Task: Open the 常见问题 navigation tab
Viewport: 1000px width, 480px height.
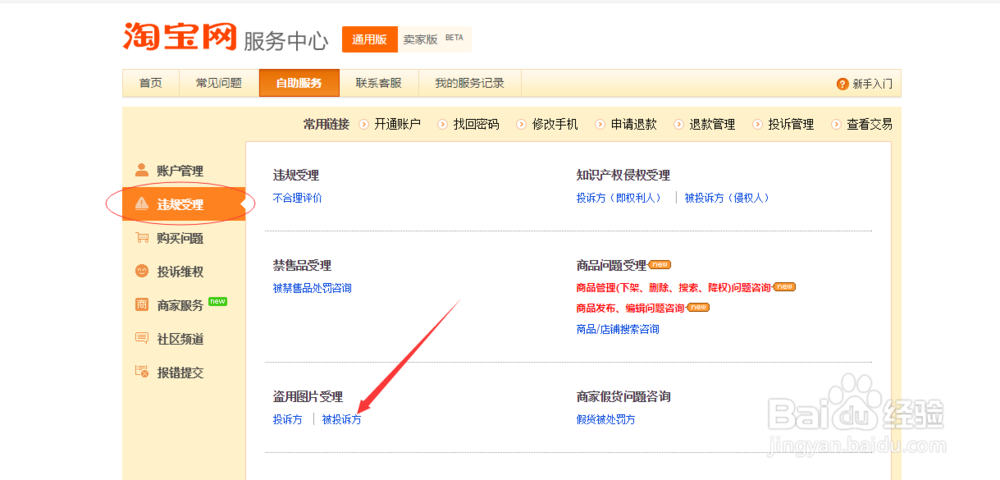Action: tap(219, 83)
